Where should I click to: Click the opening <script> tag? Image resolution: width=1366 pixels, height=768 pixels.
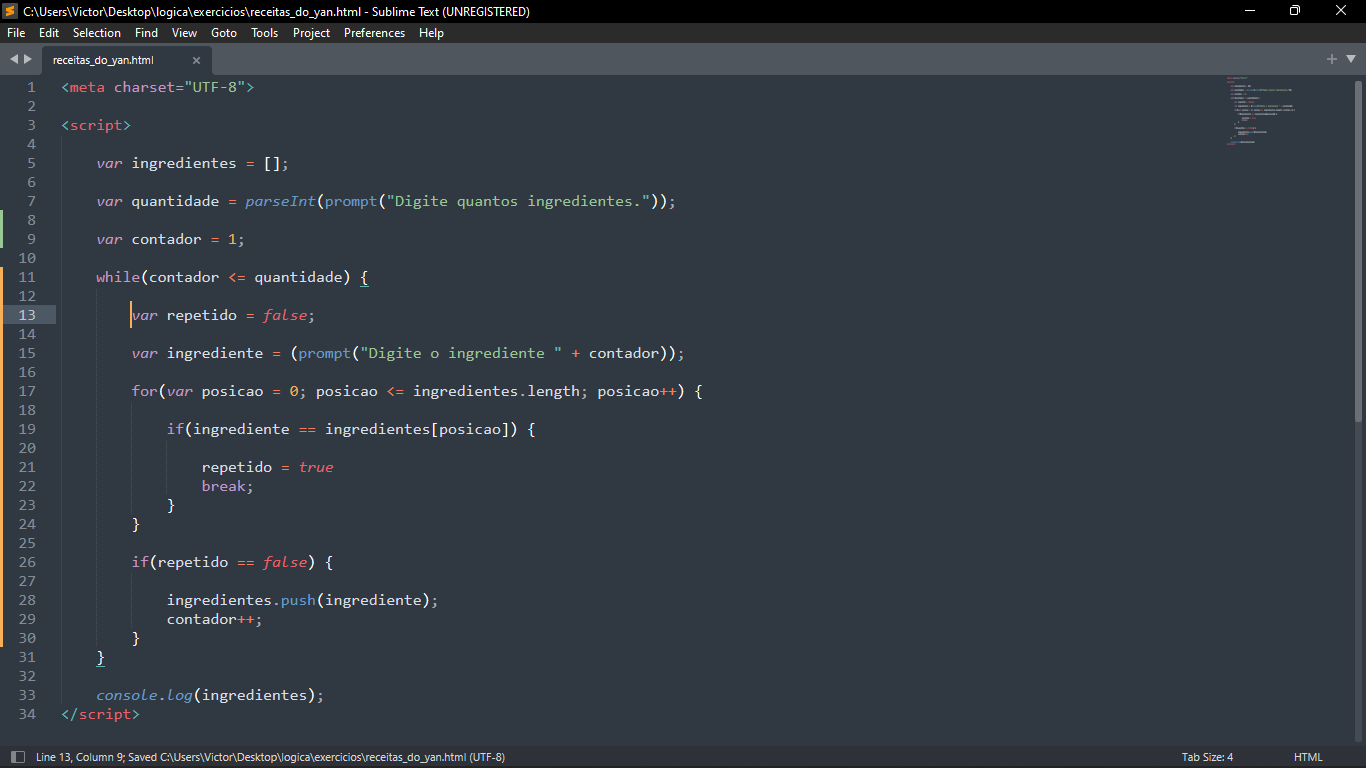pyautogui.click(x=96, y=125)
